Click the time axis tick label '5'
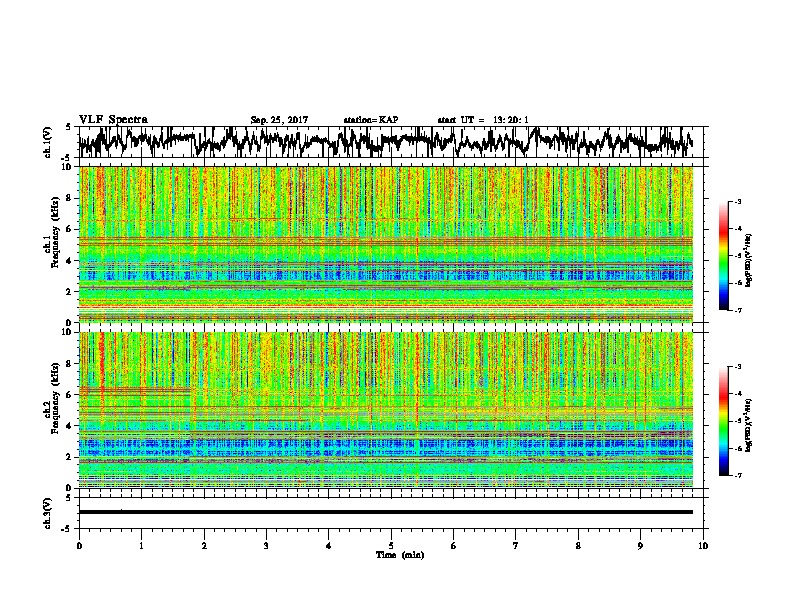This screenshot has height=612, width=792. click(x=391, y=546)
